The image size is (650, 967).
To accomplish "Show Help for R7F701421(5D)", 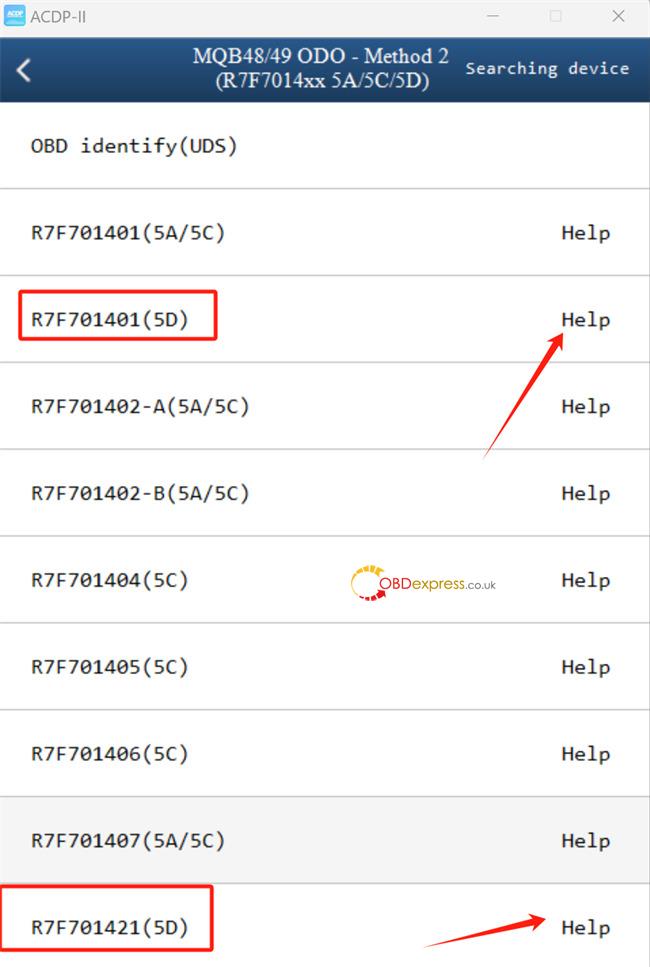I will (585, 928).
